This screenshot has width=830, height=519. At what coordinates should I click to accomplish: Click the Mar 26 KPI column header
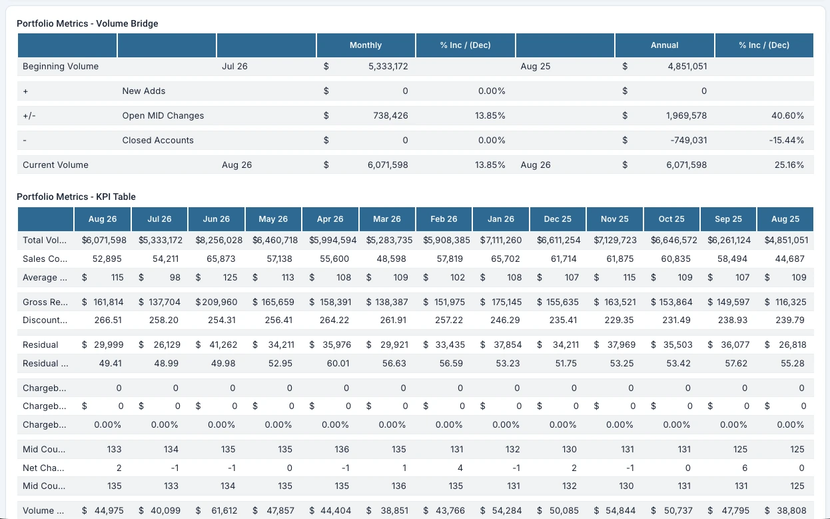(387, 219)
